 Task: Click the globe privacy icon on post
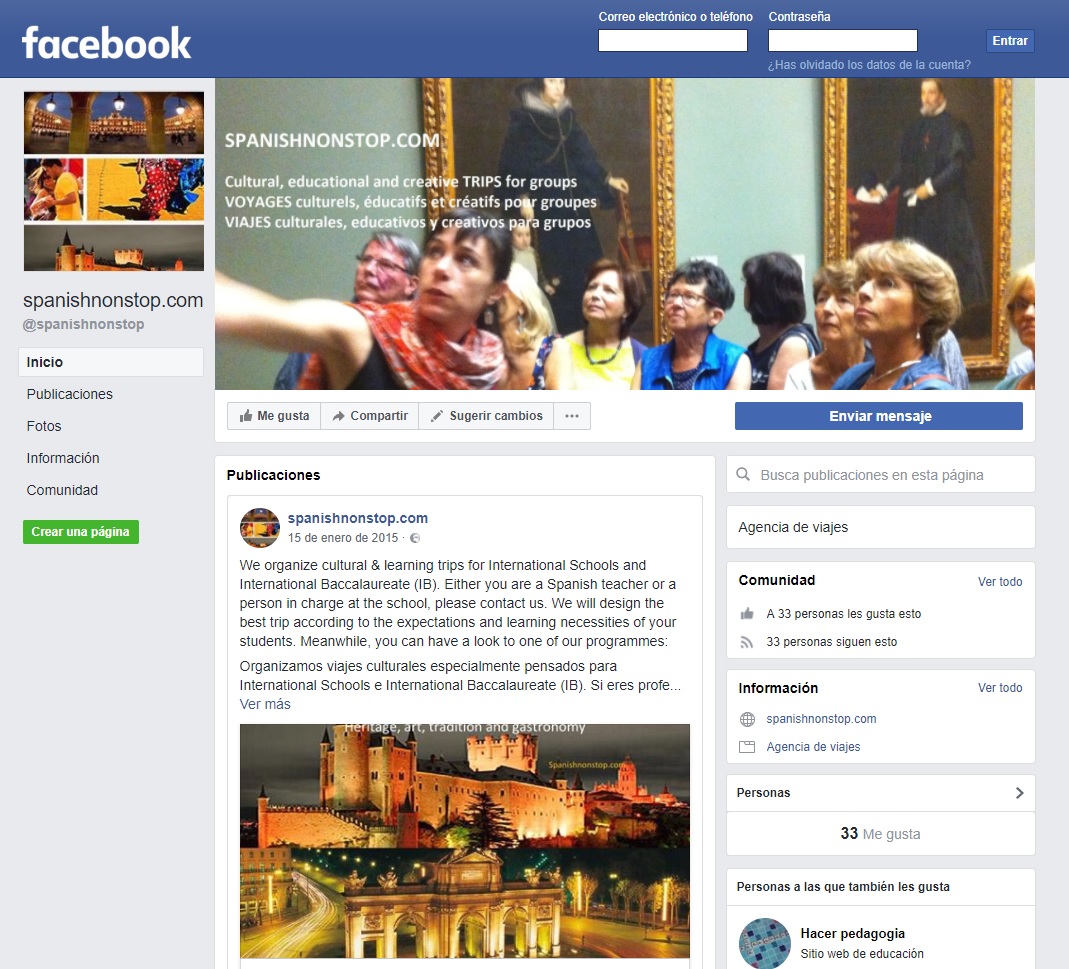pos(415,538)
